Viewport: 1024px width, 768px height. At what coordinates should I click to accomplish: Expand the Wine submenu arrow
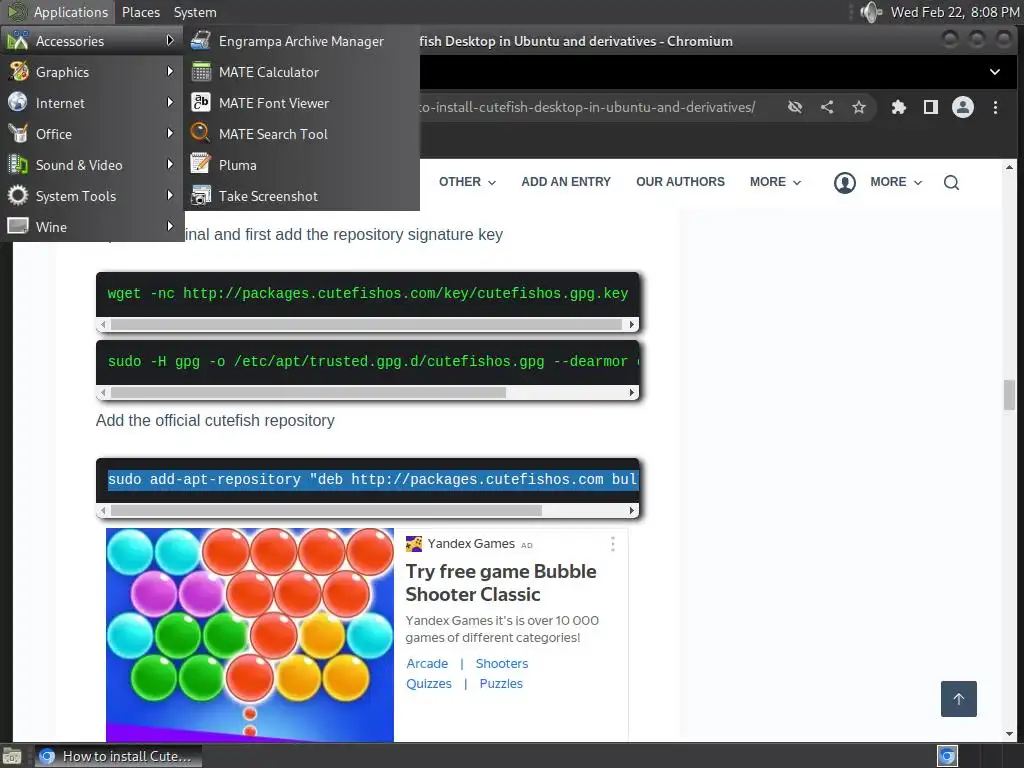[x=170, y=226]
